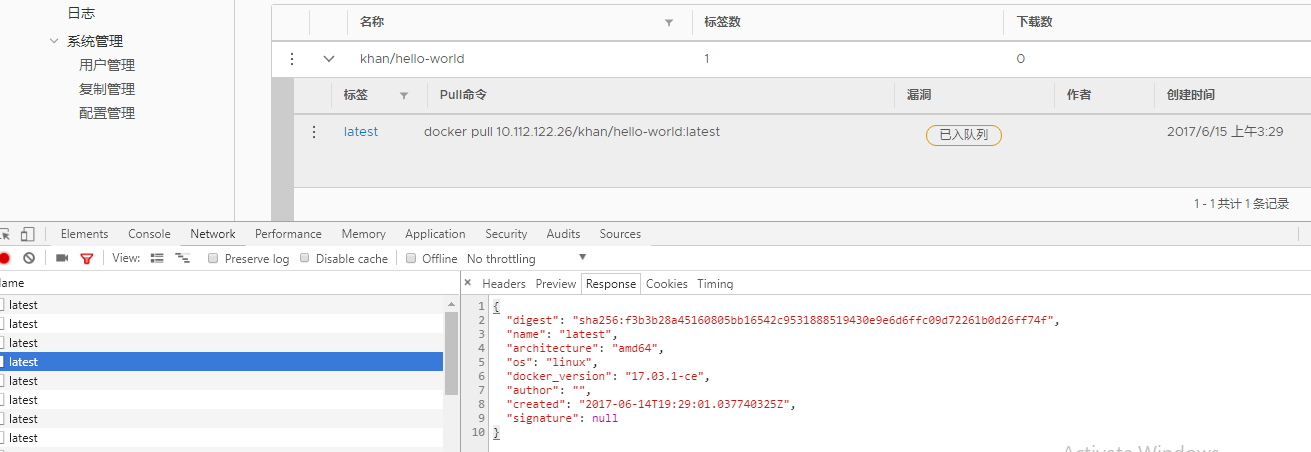1311x452 pixels.
Task: Open the Timing tab
Action: 715,284
